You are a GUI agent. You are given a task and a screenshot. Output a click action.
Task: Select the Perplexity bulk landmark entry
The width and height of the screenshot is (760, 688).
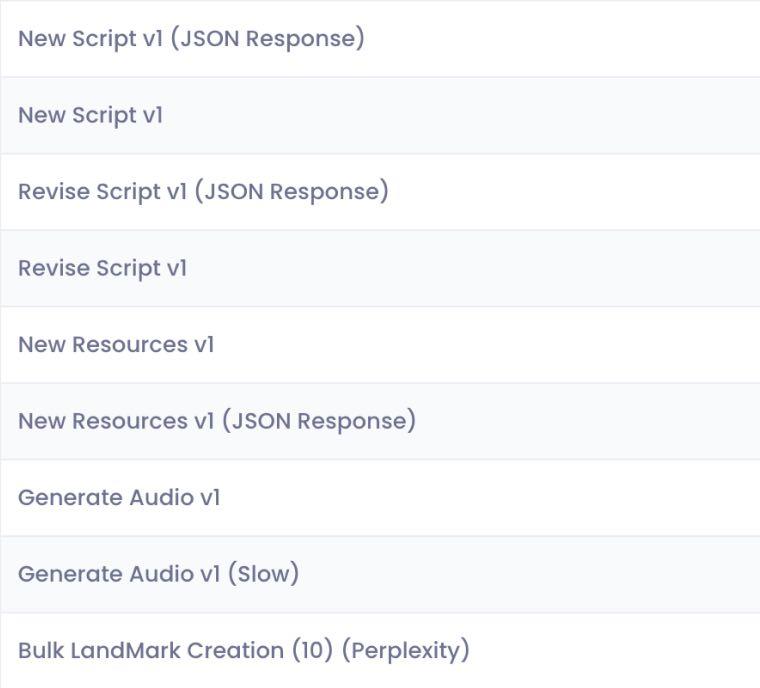click(244, 650)
